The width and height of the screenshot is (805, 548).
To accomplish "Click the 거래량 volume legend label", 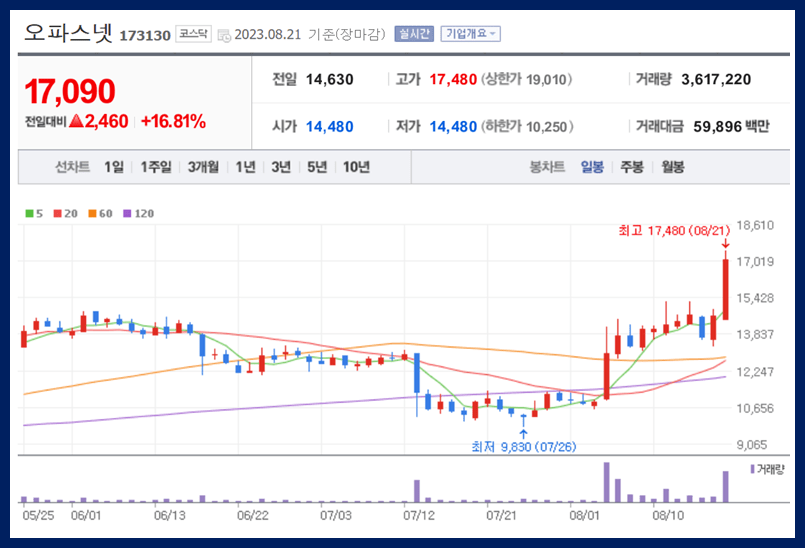I will click(x=770, y=469).
